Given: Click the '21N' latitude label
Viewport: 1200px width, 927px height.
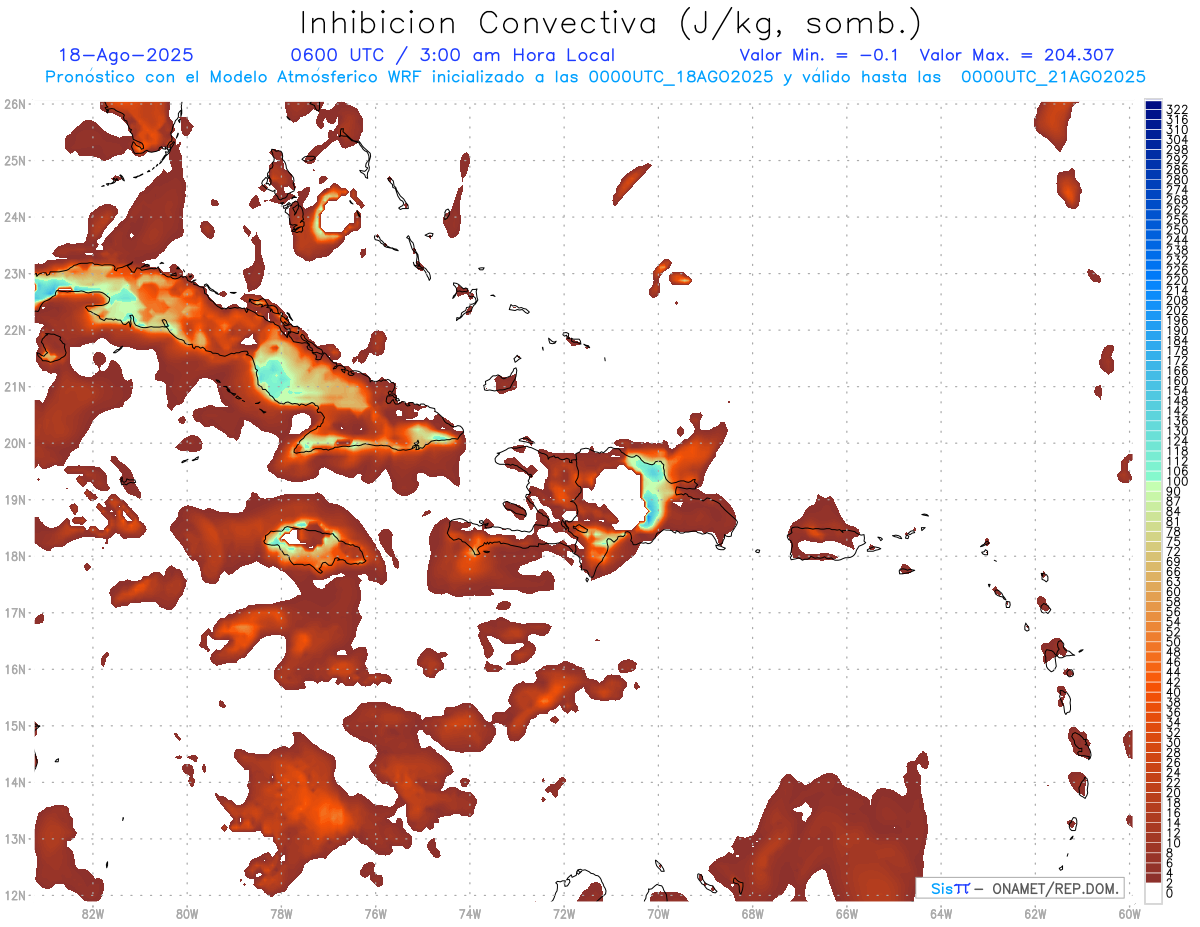Looking at the screenshot, I should click(x=15, y=386).
